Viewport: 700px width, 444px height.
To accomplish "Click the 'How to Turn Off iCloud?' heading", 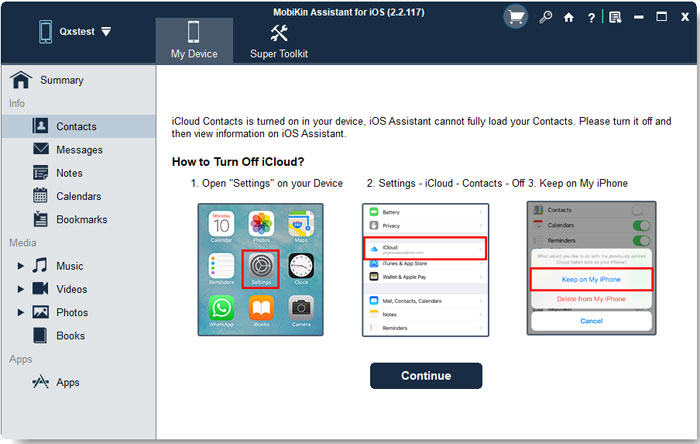I will (238, 162).
